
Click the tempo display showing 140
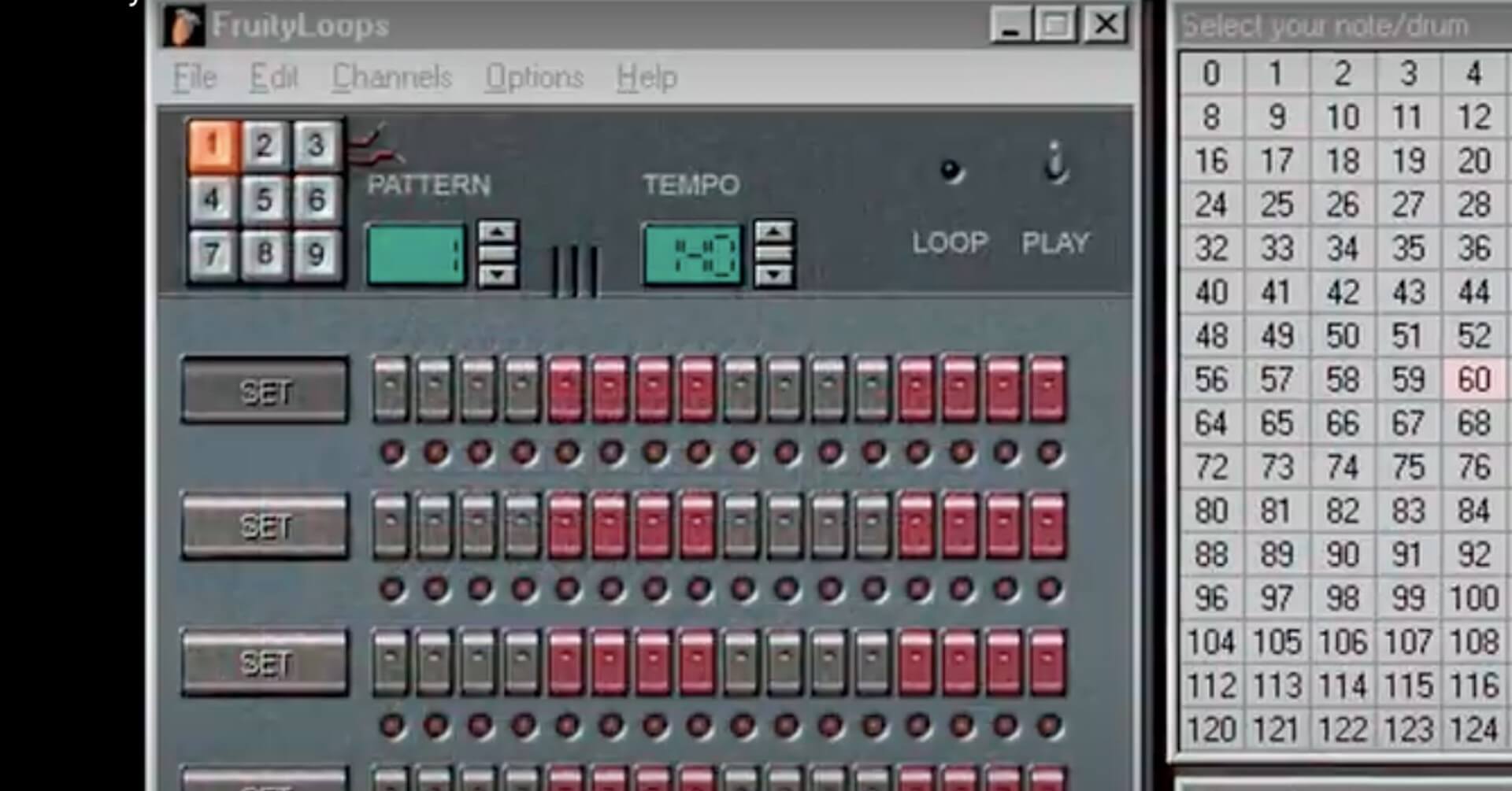693,255
